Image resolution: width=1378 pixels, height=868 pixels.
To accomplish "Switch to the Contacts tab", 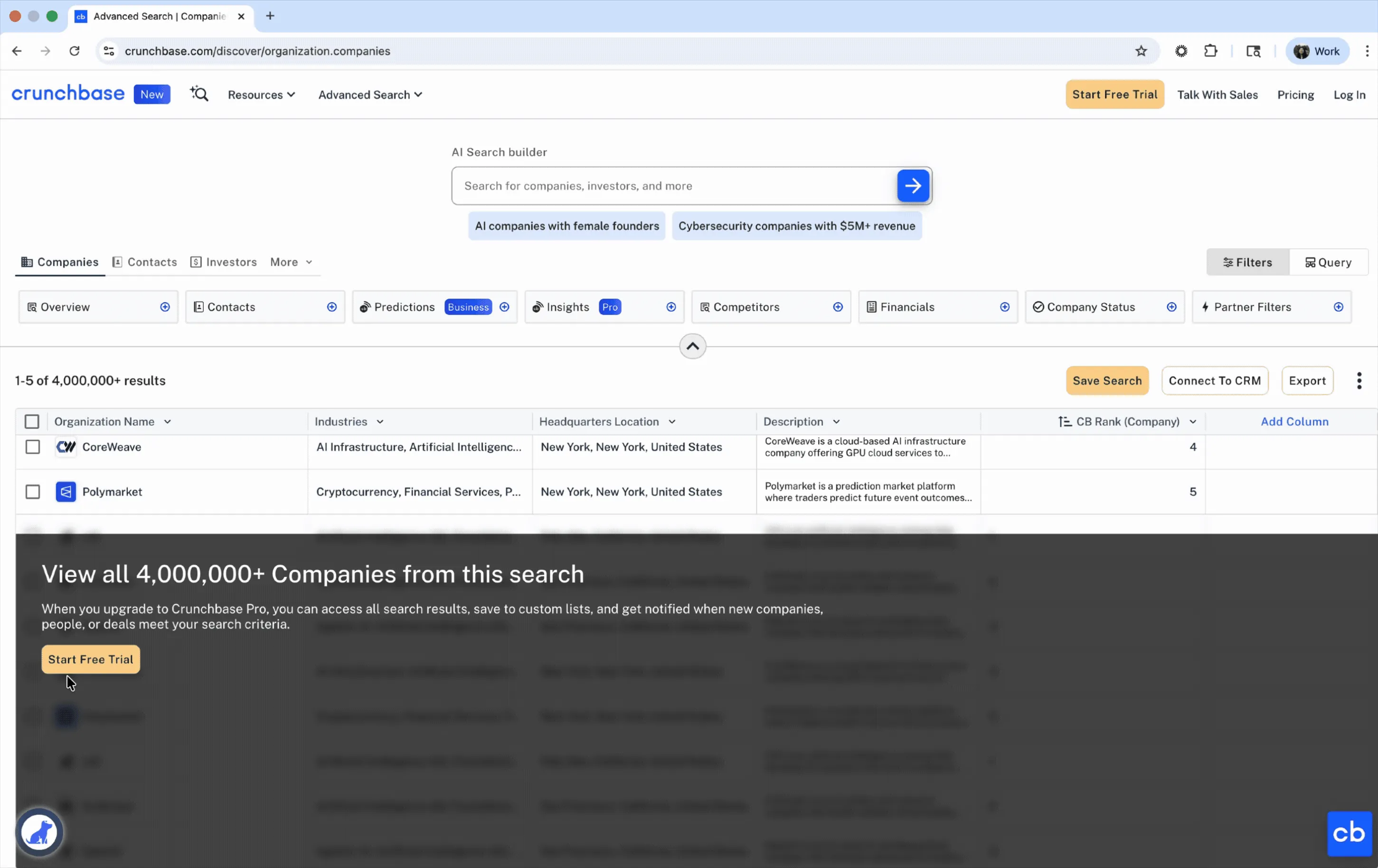I will [x=145, y=262].
